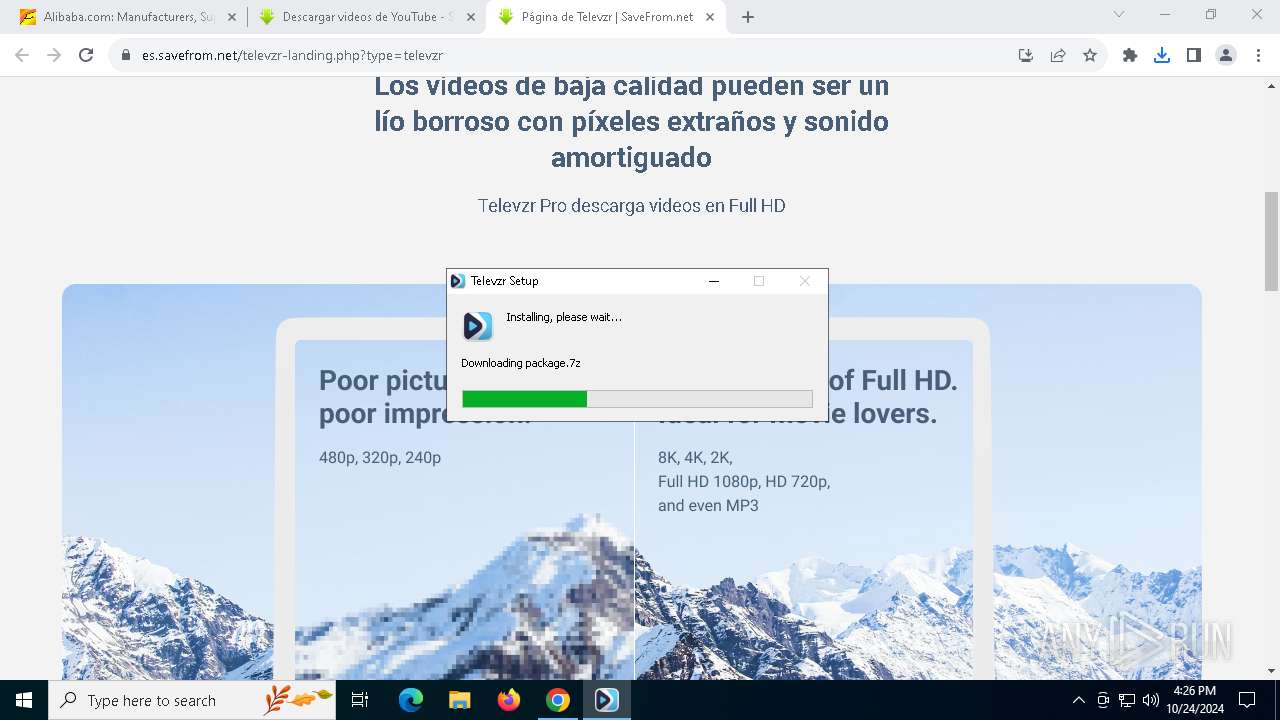Select the Página de Televzr tab
Viewport: 1280px width, 720px height.
click(x=606, y=17)
